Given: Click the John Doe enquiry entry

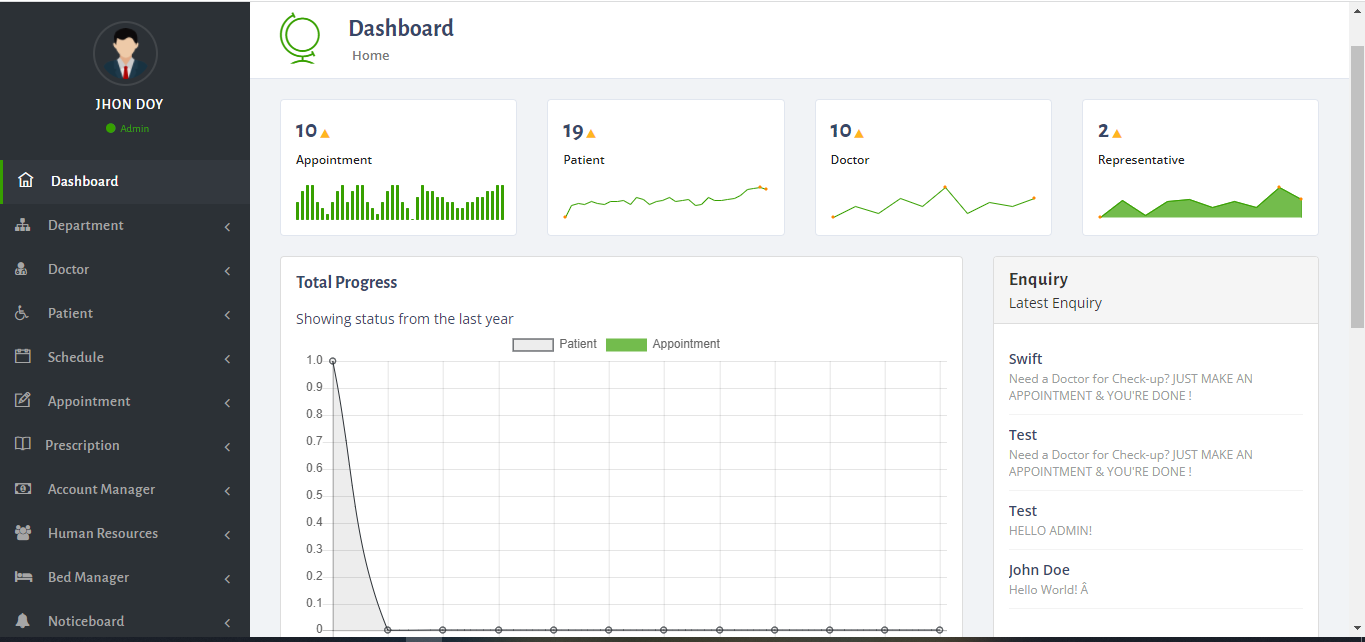Looking at the screenshot, I should (1039, 570).
